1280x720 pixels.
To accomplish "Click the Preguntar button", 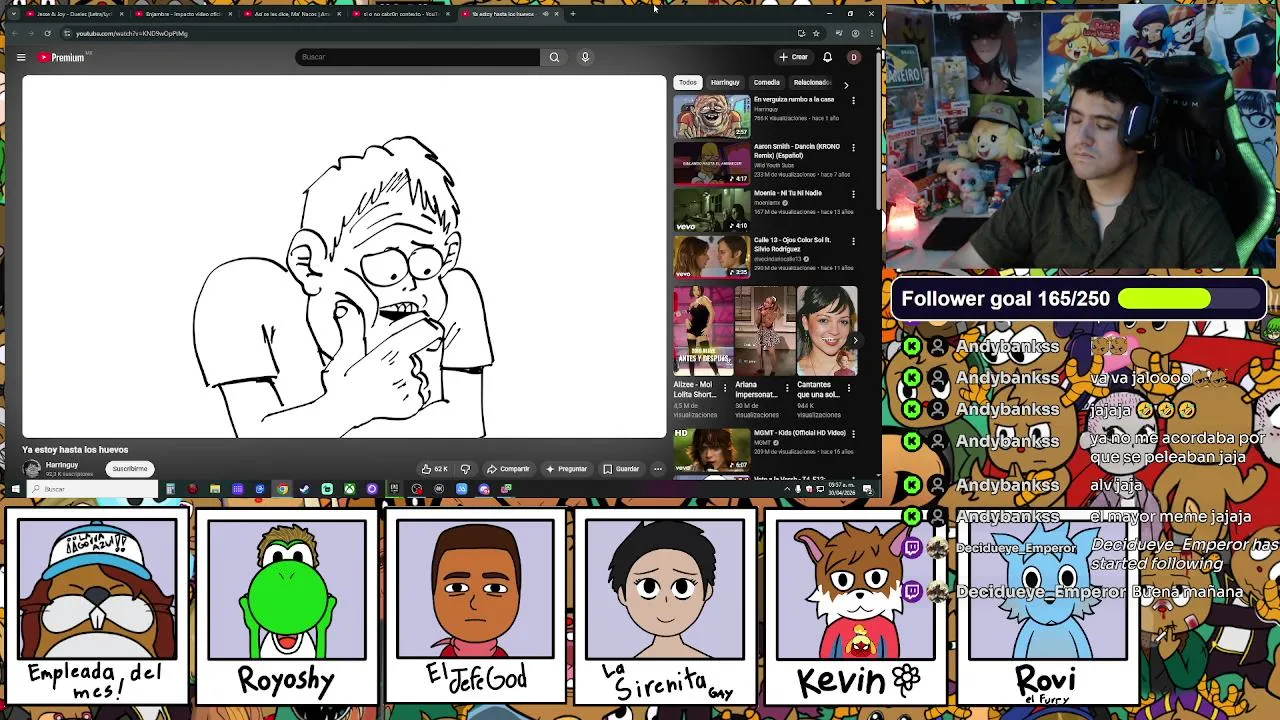I will coord(566,468).
